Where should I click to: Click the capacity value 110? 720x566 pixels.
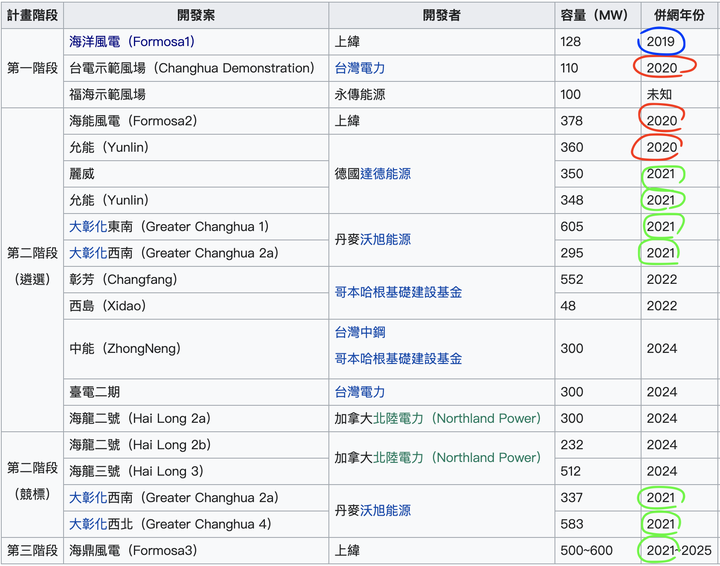[x=569, y=68]
